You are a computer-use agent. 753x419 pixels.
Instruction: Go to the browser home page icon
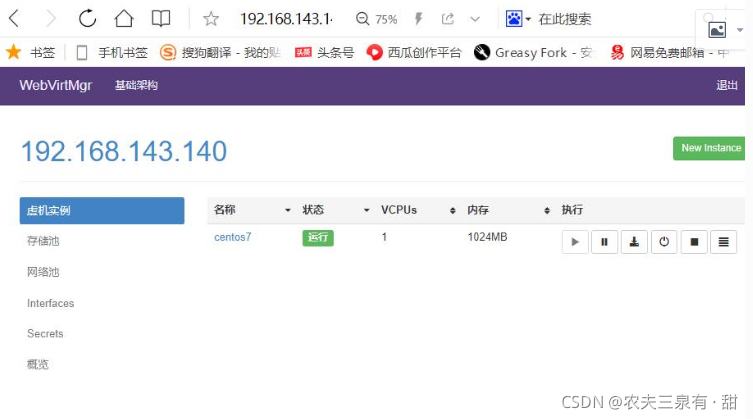click(124, 19)
